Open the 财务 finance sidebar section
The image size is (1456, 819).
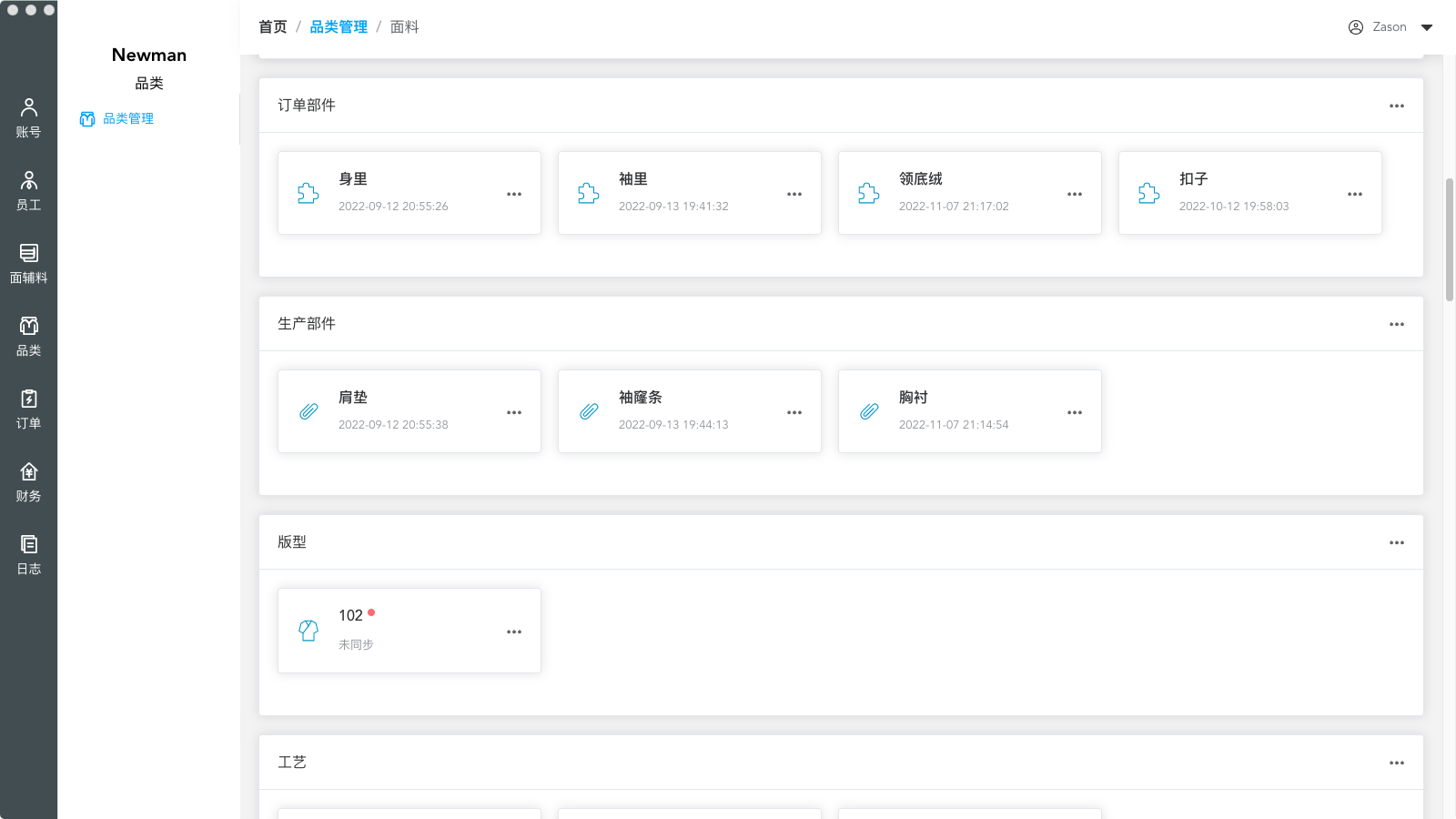(28, 482)
